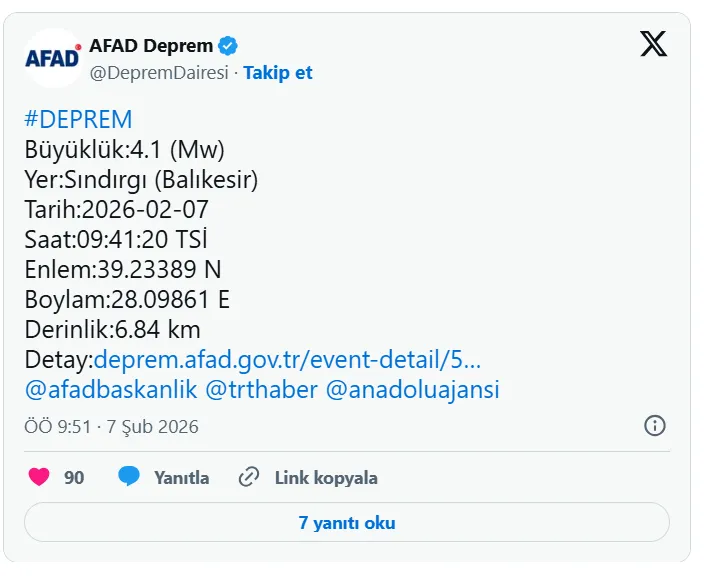Click the like count 90
The width and height of the screenshot is (728, 583).
(x=74, y=478)
